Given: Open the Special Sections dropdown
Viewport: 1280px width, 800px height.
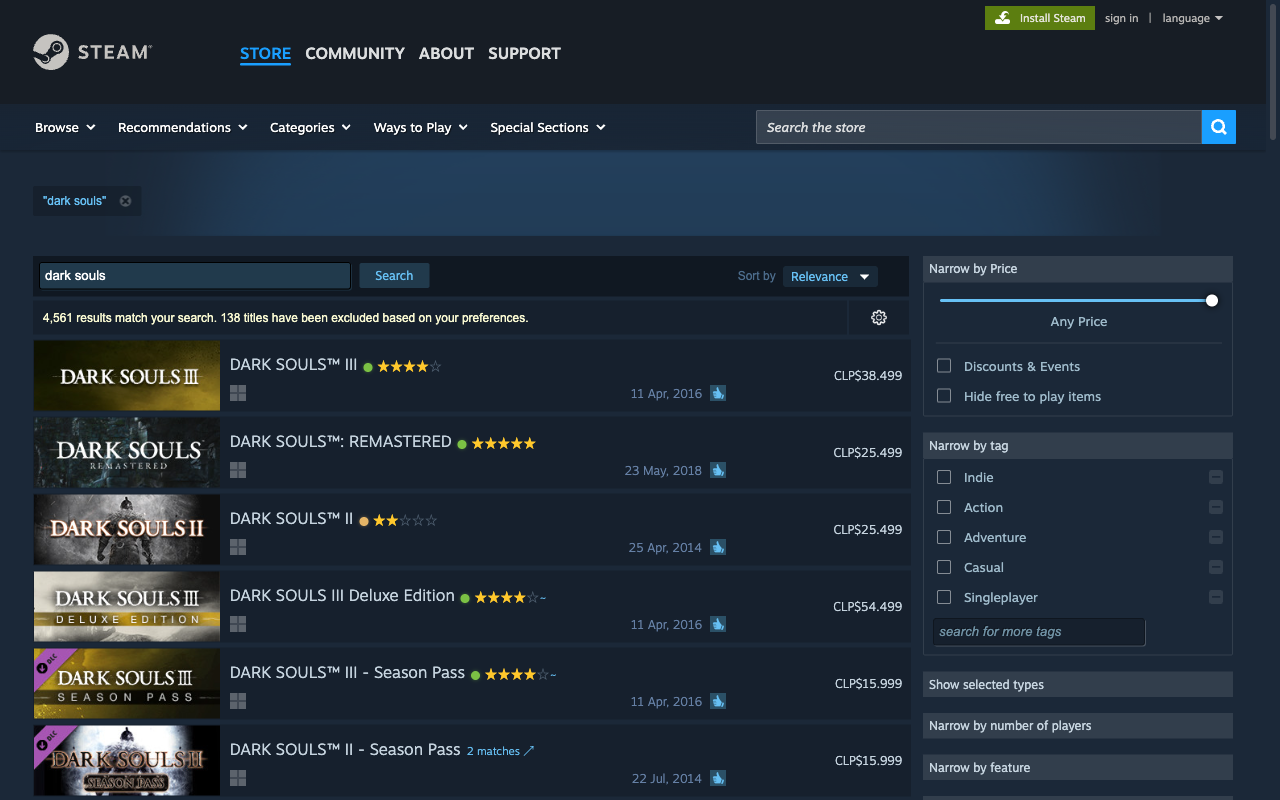Looking at the screenshot, I should tap(547, 127).
